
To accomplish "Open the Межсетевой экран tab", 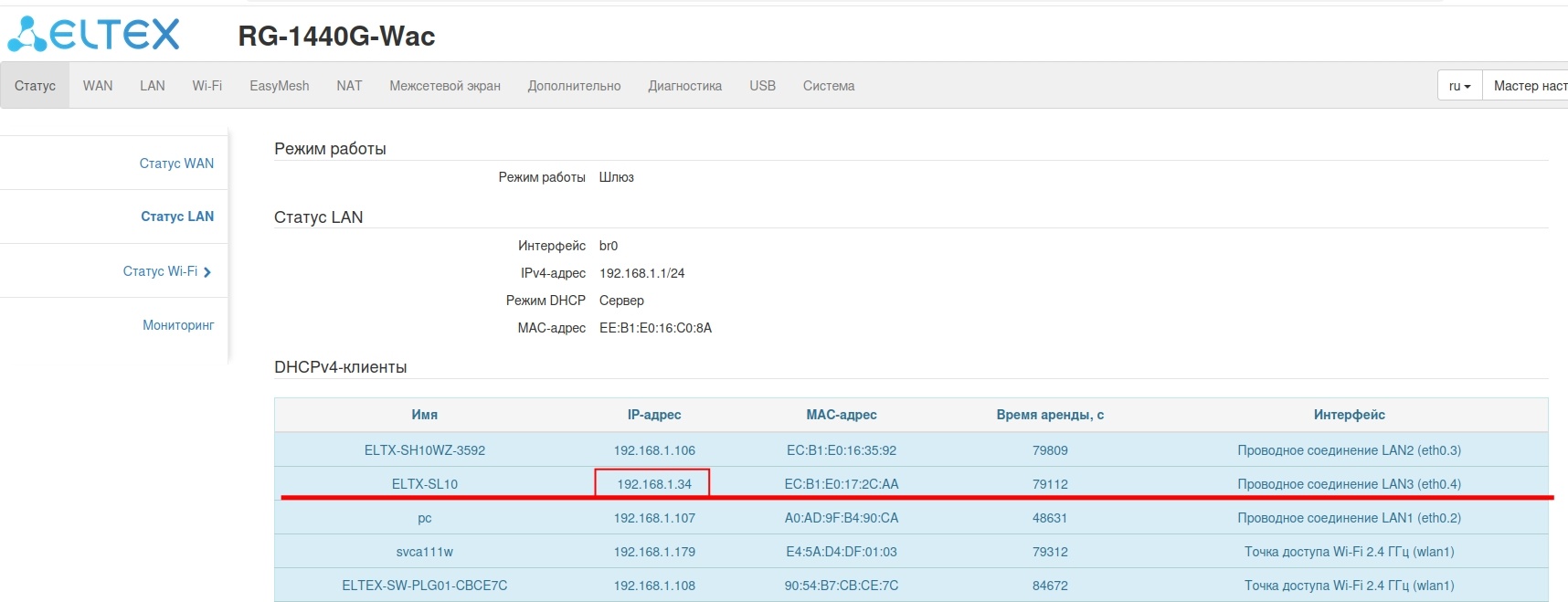I will coord(444,86).
